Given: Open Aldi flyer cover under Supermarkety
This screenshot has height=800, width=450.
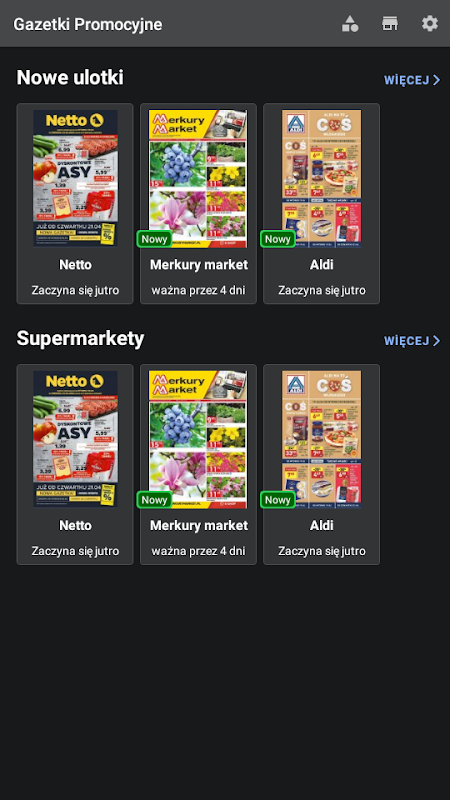Looking at the screenshot, I should click(x=321, y=439).
